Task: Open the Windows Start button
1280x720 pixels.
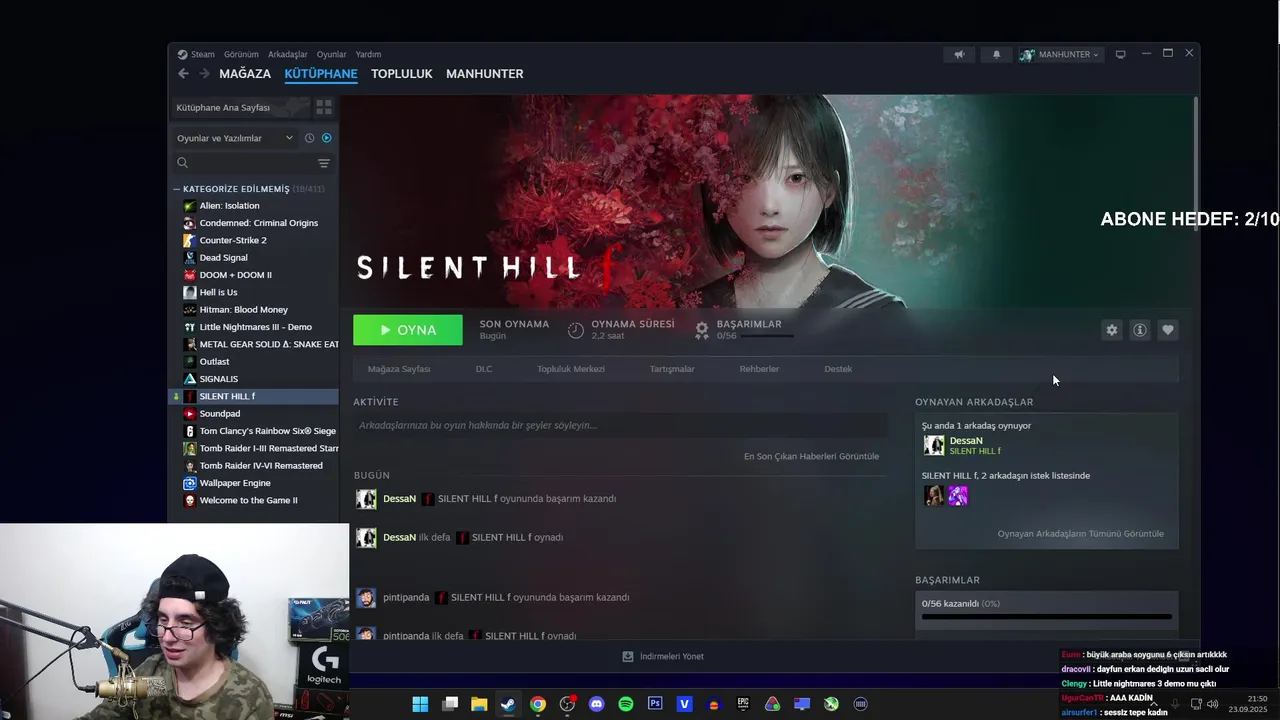Action: [420, 704]
